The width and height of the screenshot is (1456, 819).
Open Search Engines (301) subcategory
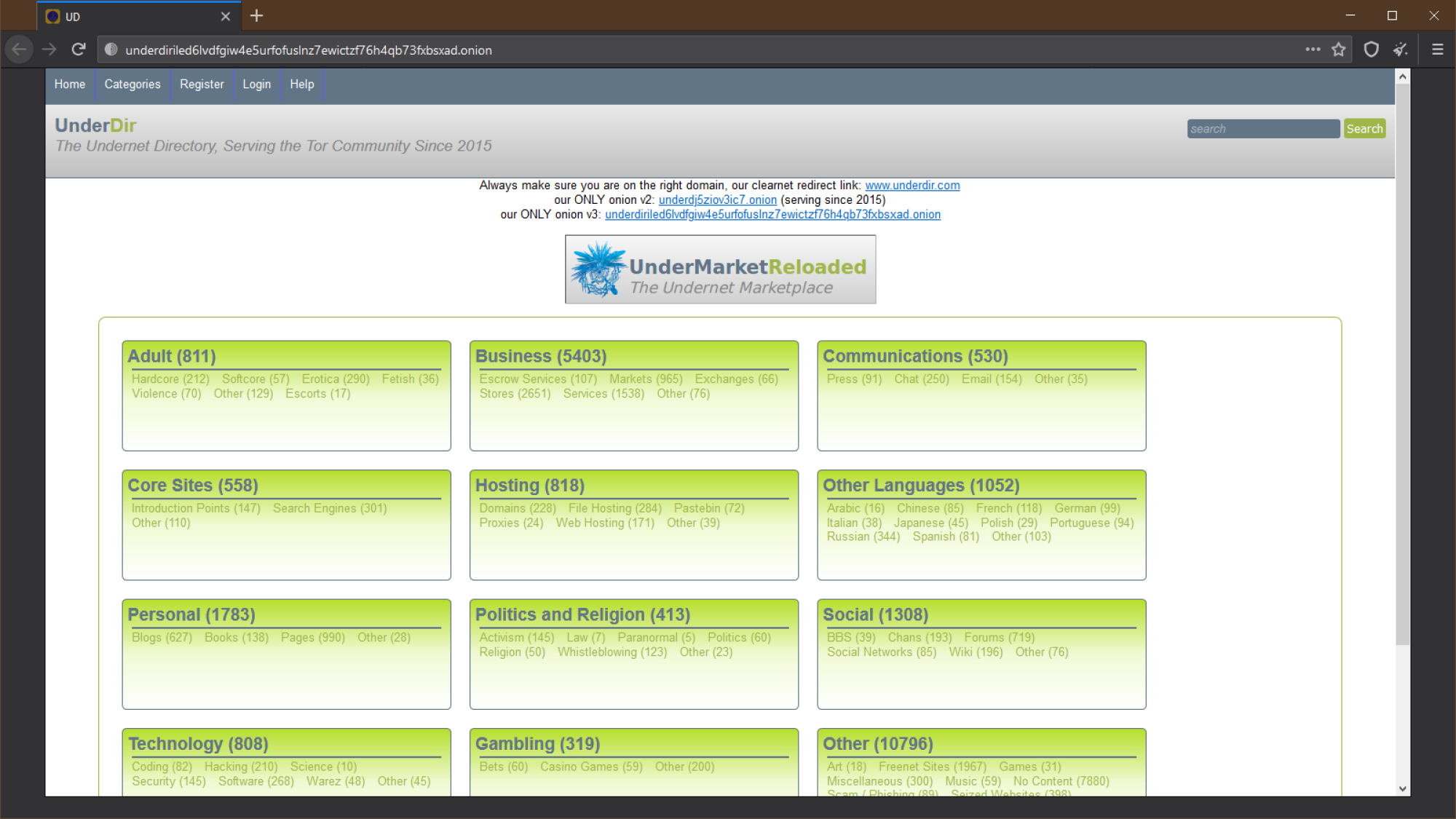point(330,508)
